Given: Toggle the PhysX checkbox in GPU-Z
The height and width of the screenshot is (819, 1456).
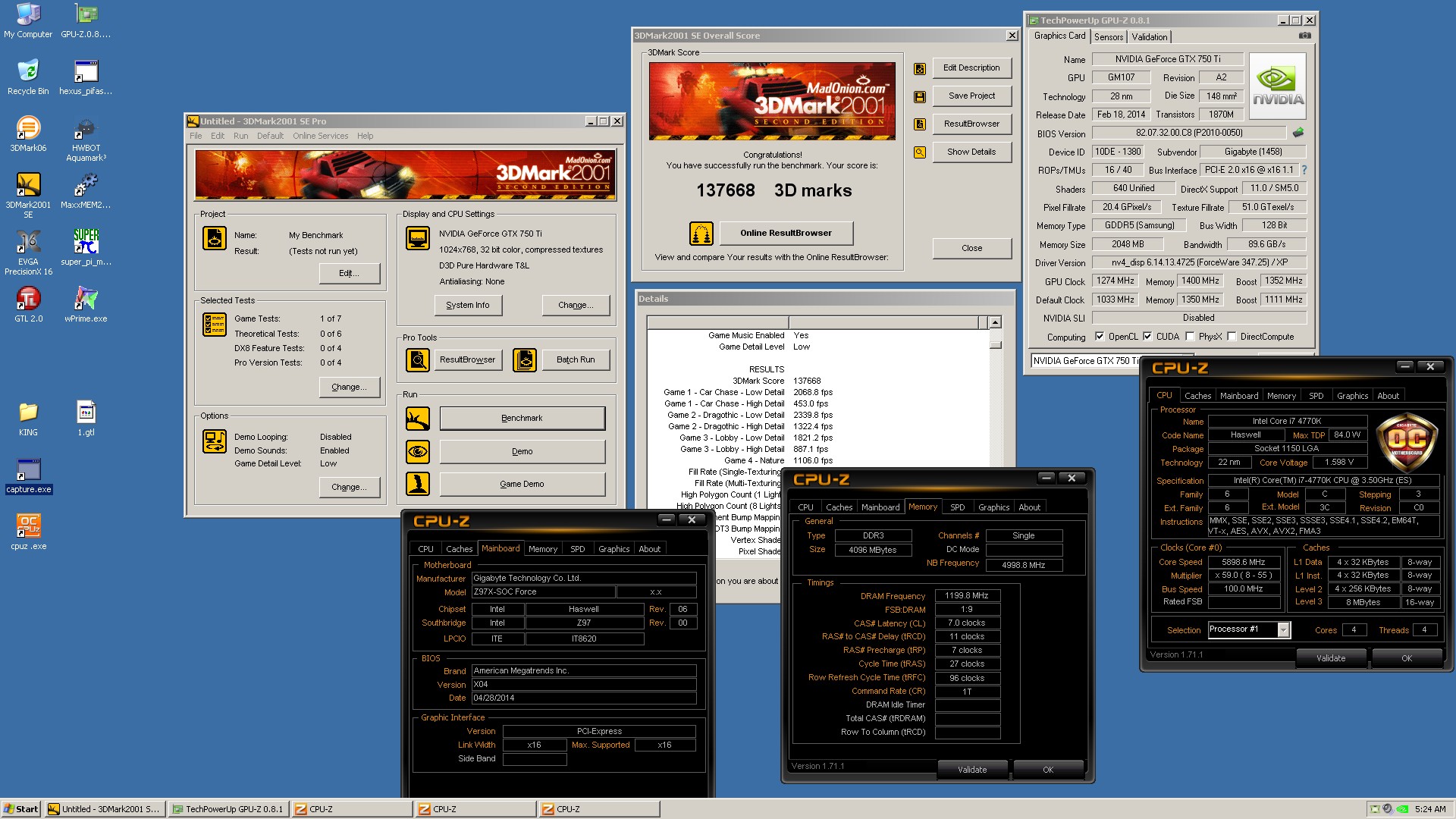Looking at the screenshot, I should [x=1190, y=337].
